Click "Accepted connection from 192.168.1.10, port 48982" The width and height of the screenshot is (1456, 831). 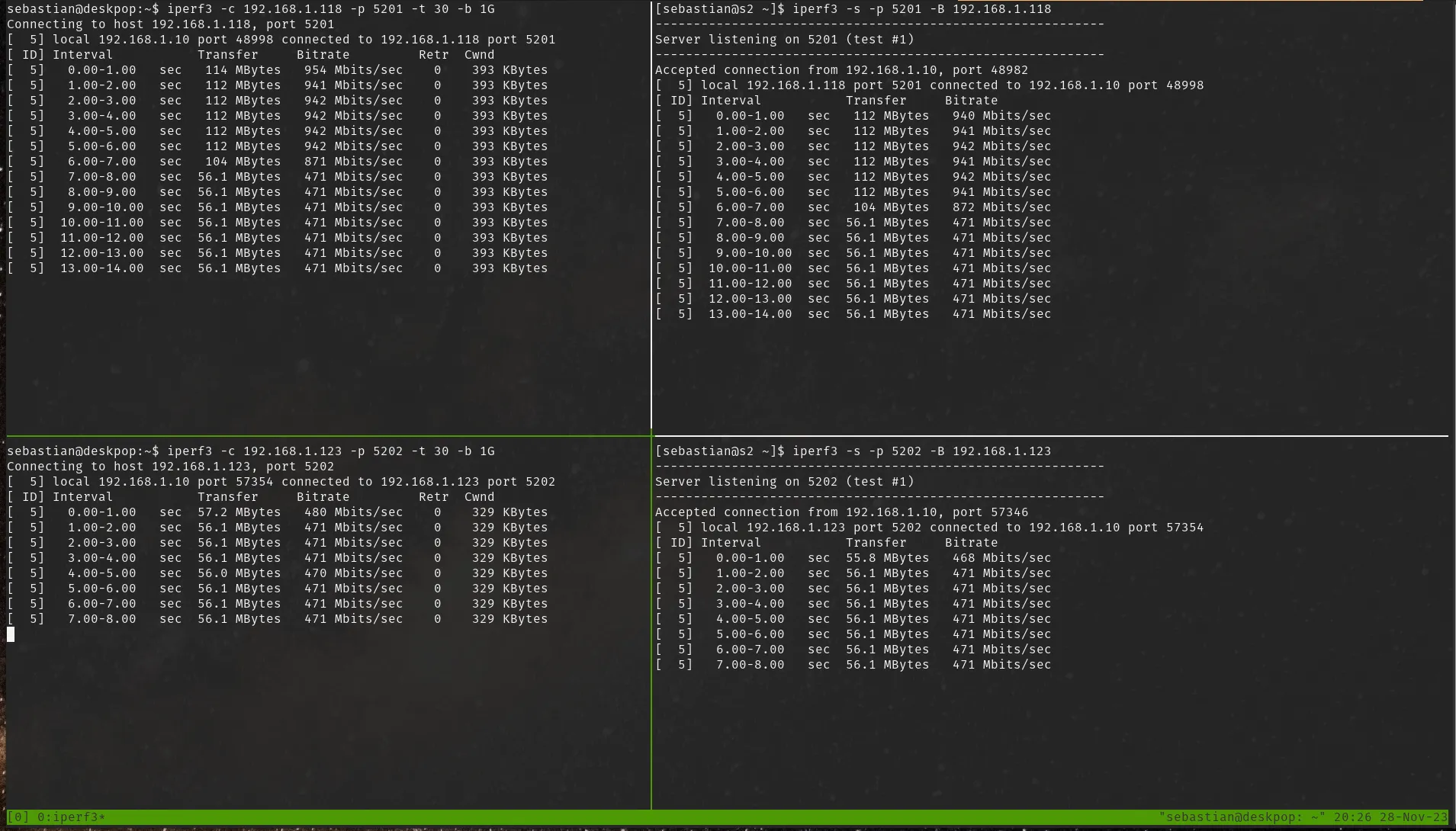842,70
